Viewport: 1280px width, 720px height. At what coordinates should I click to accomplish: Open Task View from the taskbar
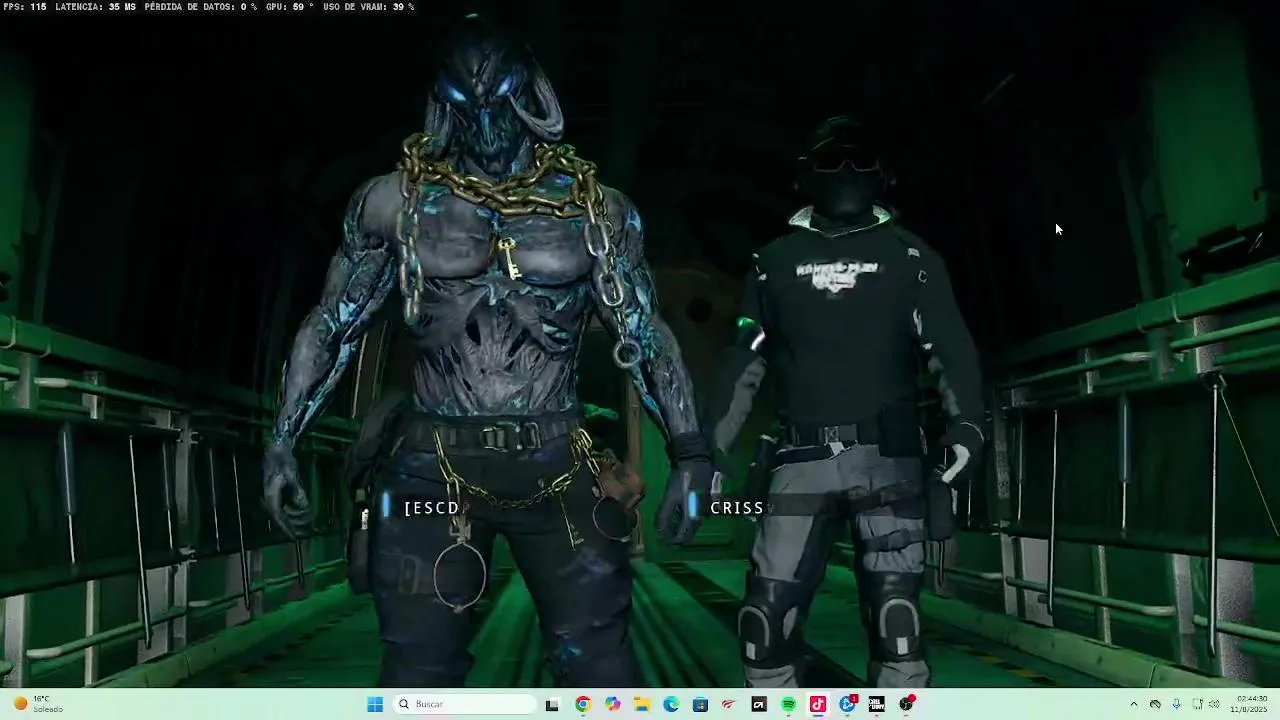coord(552,704)
